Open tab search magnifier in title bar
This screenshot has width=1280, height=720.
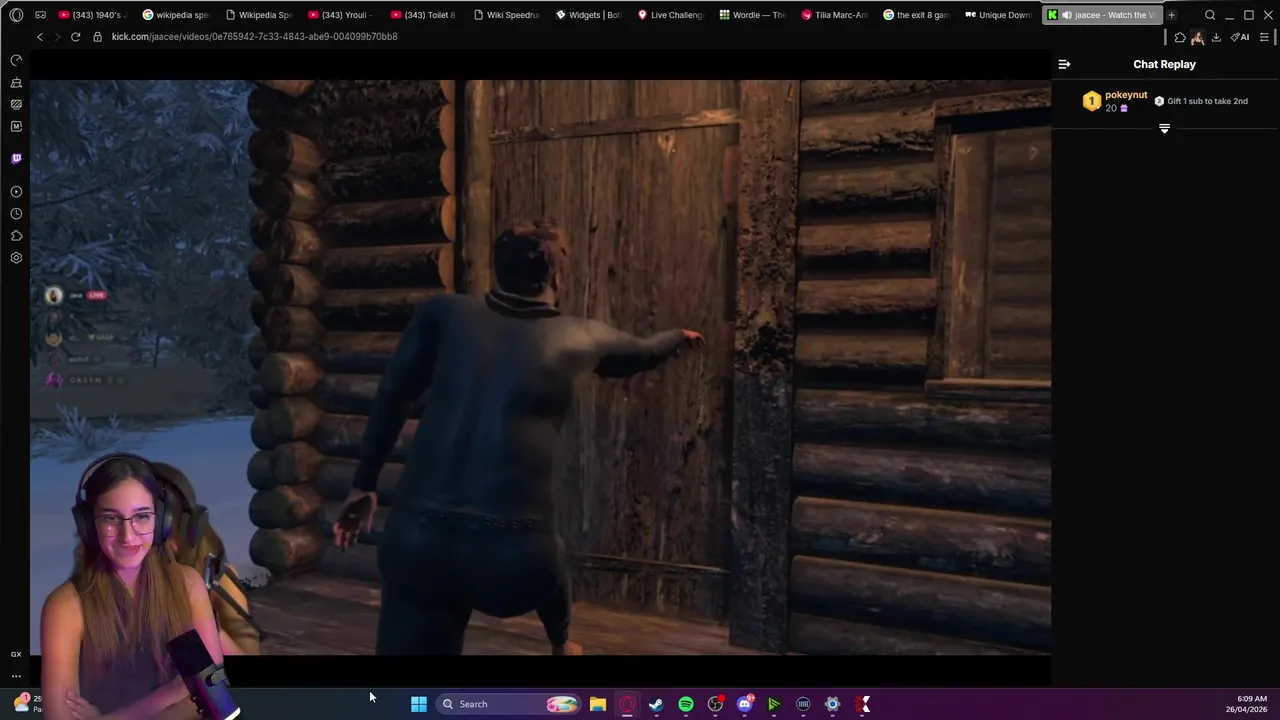click(1210, 15)
